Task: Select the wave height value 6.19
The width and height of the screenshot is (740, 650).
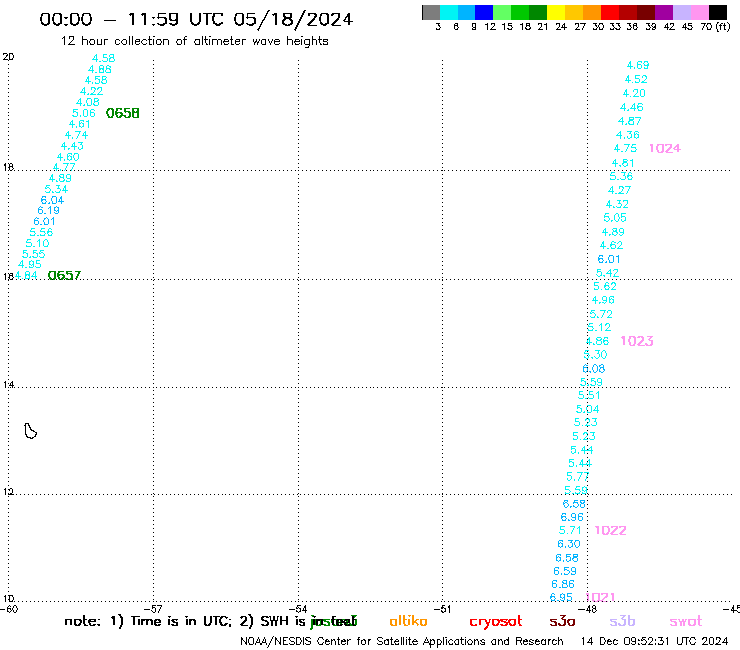Action: click(x=49, y=211)
